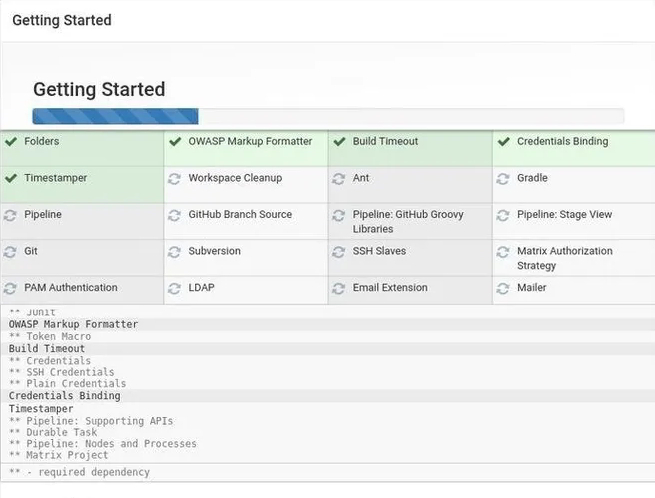Click the Getting Started dialog title
Screen dimensions: 655x498
click(x=62, y=20)
